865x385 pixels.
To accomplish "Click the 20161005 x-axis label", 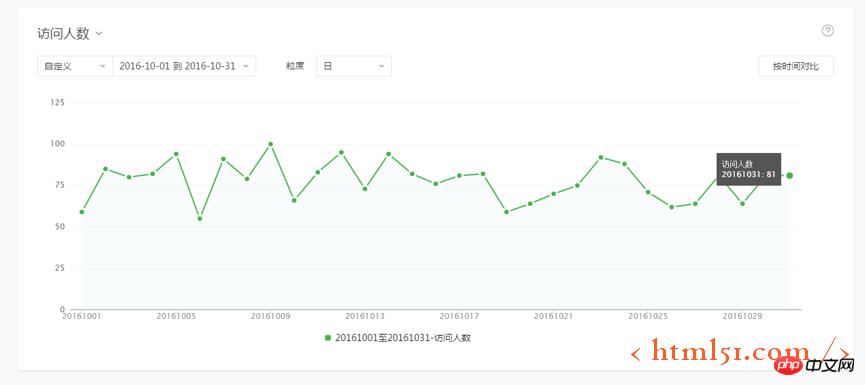I will [x=176, y=317].
